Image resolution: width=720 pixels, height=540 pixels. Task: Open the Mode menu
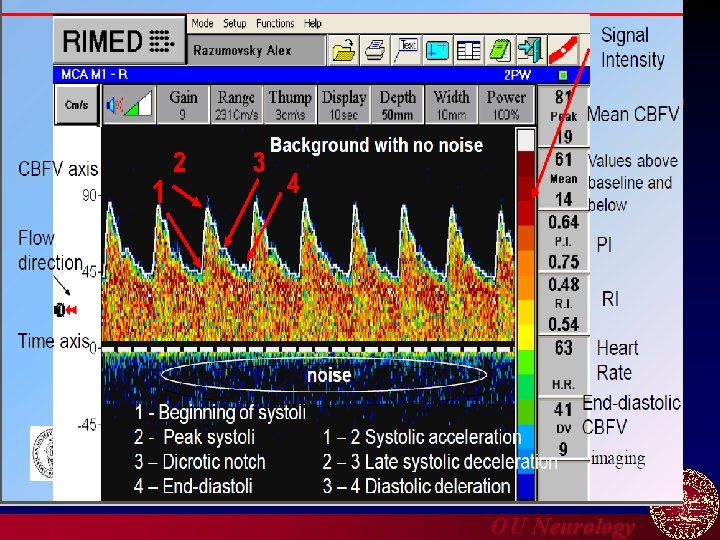click(x=202, y=23)
